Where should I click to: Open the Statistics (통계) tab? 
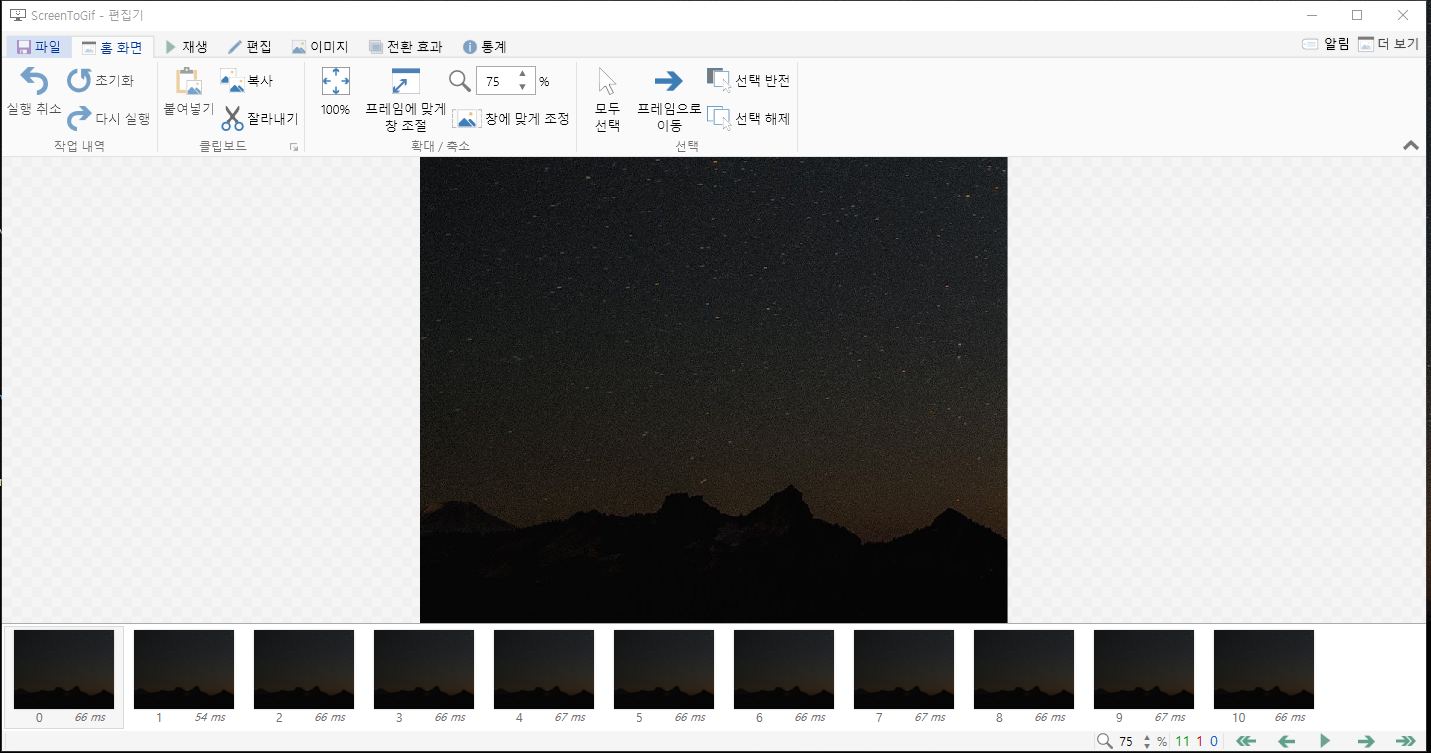pyautogui.click(x=485, y=46)
